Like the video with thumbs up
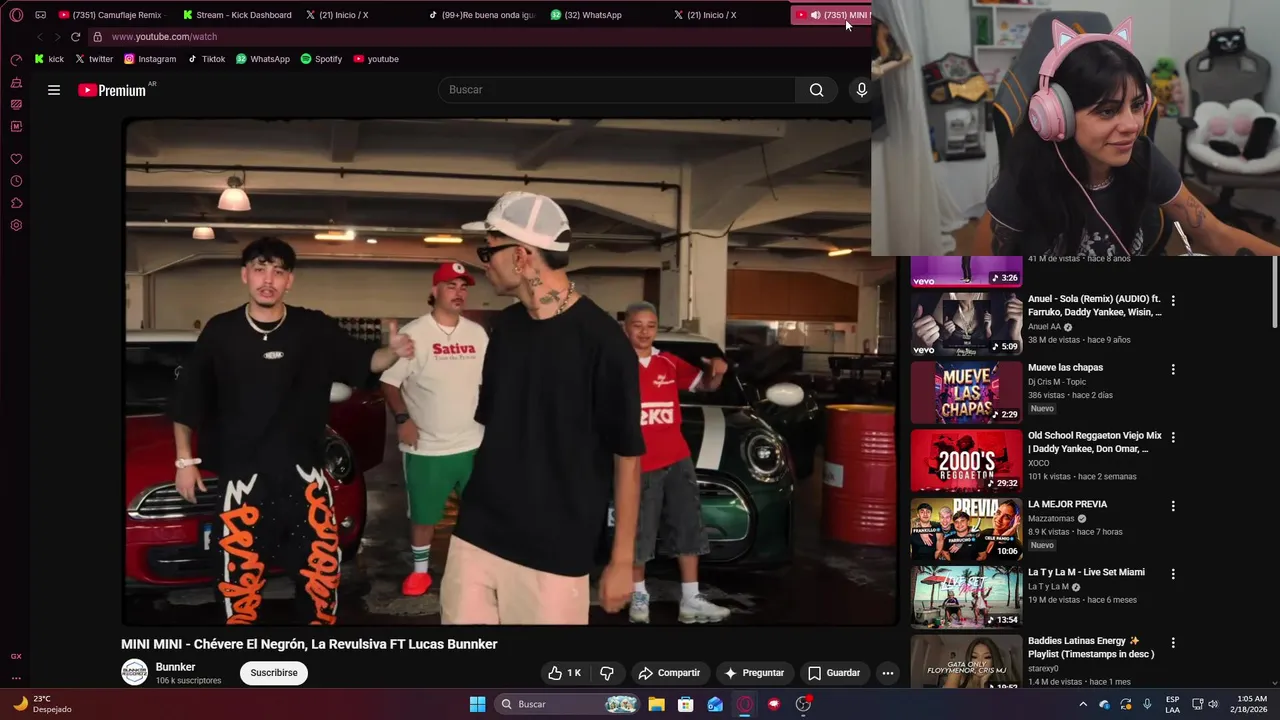The height and width of the screenshot is (720, 1280). click(x=564, y=673)
